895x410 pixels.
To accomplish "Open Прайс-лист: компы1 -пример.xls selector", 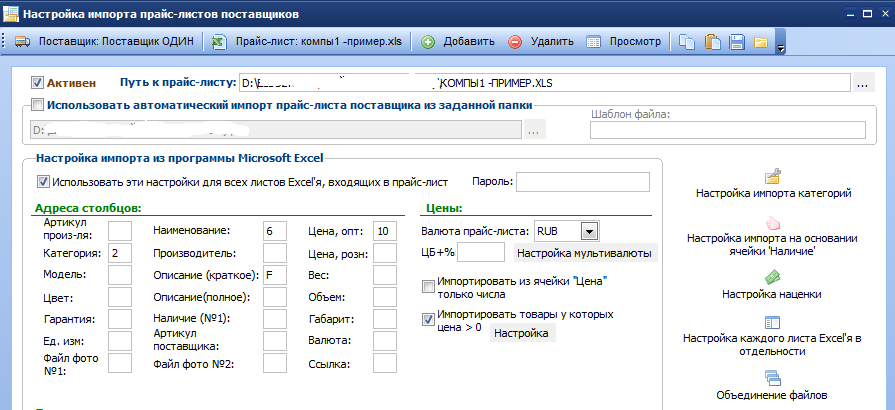I will pyautogui.click(x=307, y=42).
